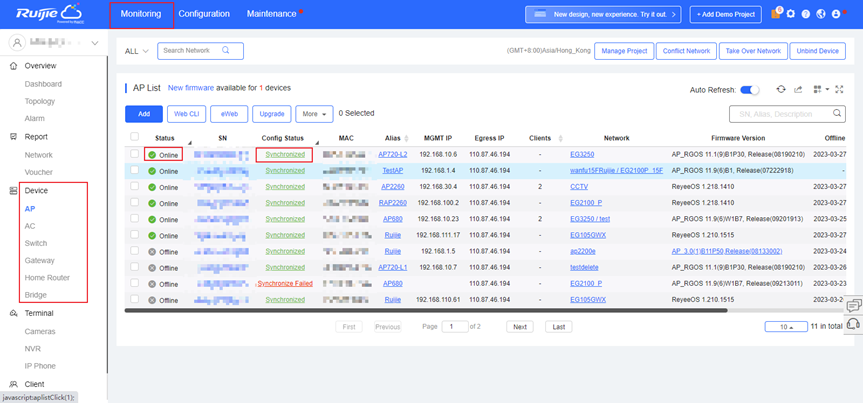Viewport: 863px width, 403px height.
Task: Open the More dropdown button
Action: tap(313, 114)
